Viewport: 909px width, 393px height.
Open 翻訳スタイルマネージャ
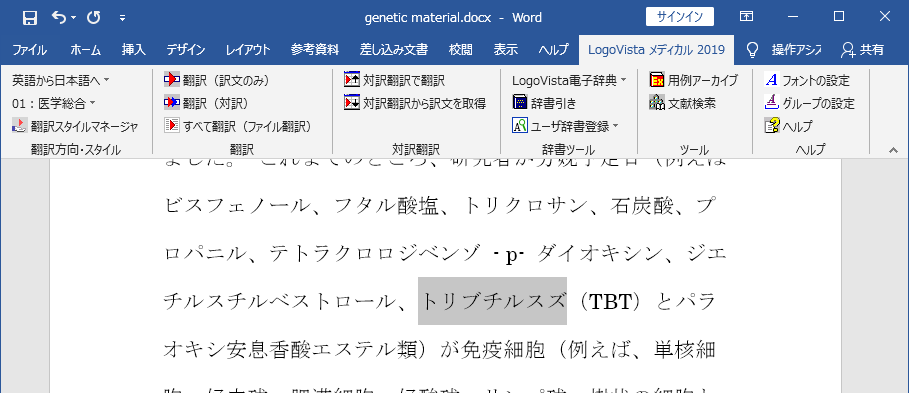75,126
